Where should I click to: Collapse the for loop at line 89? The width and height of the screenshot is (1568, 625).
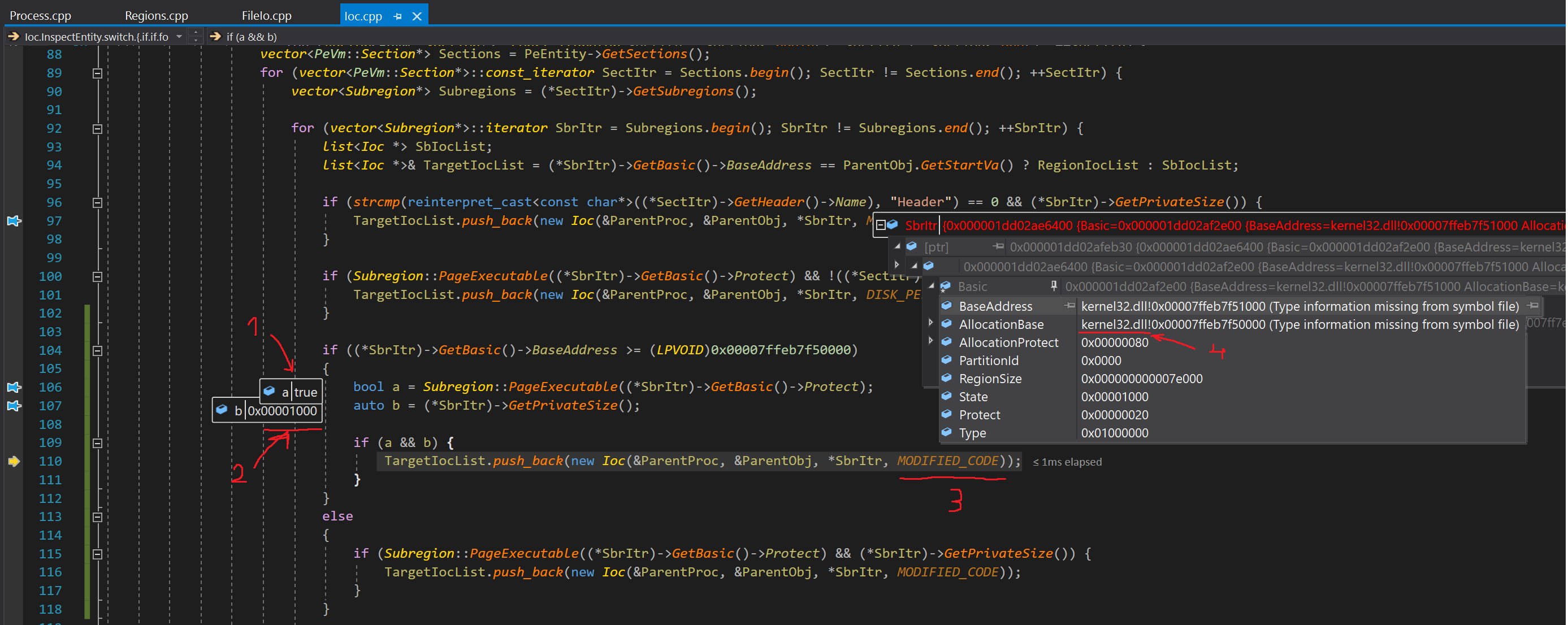97,73
